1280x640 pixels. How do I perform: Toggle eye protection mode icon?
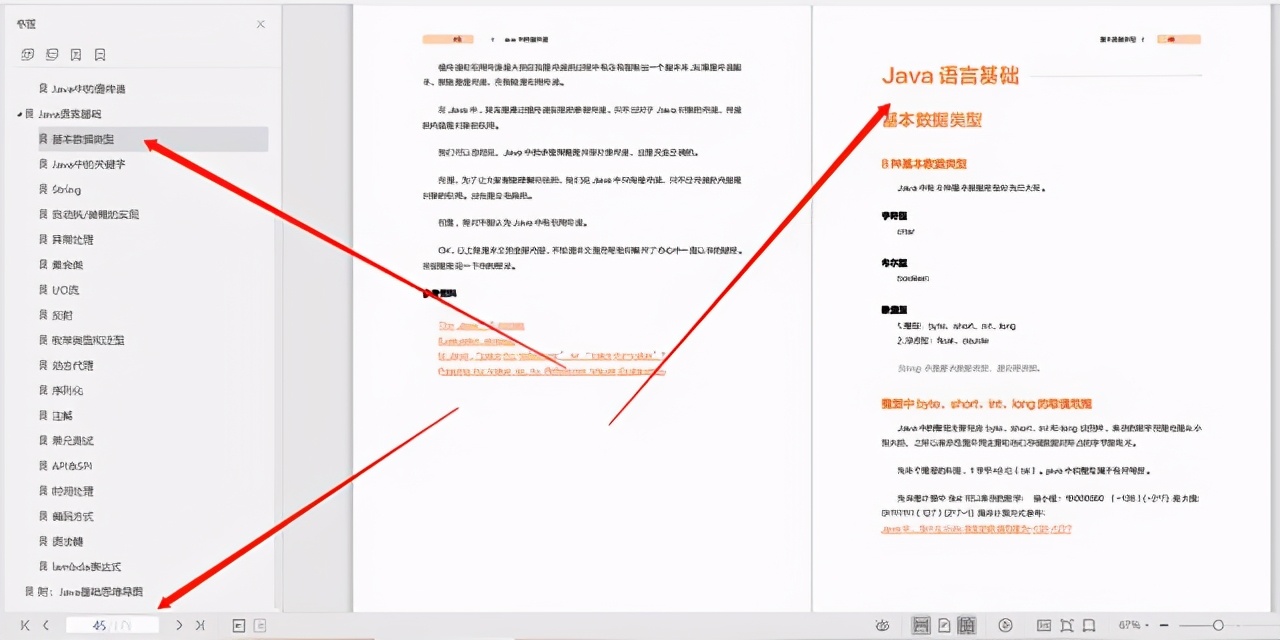883,625
